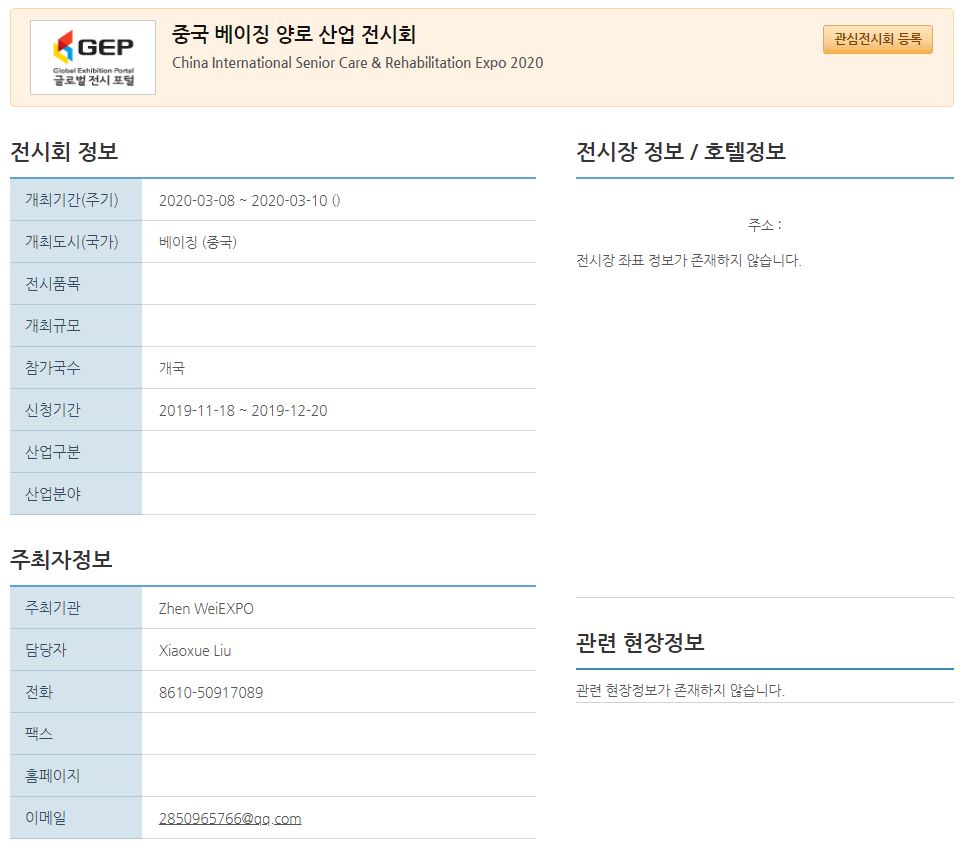Viewport: 965px width, 852px height.
Task: Click the 개최기간(주기) row label
Action: click(71, 200)
